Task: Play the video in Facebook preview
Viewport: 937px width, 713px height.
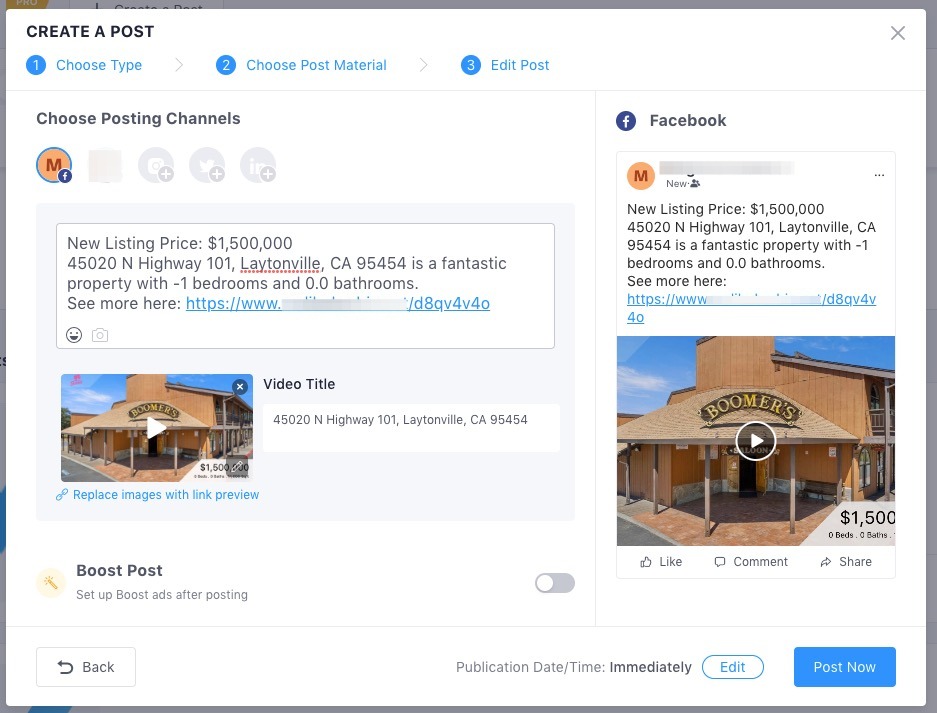Action: (x=756, y=441)
